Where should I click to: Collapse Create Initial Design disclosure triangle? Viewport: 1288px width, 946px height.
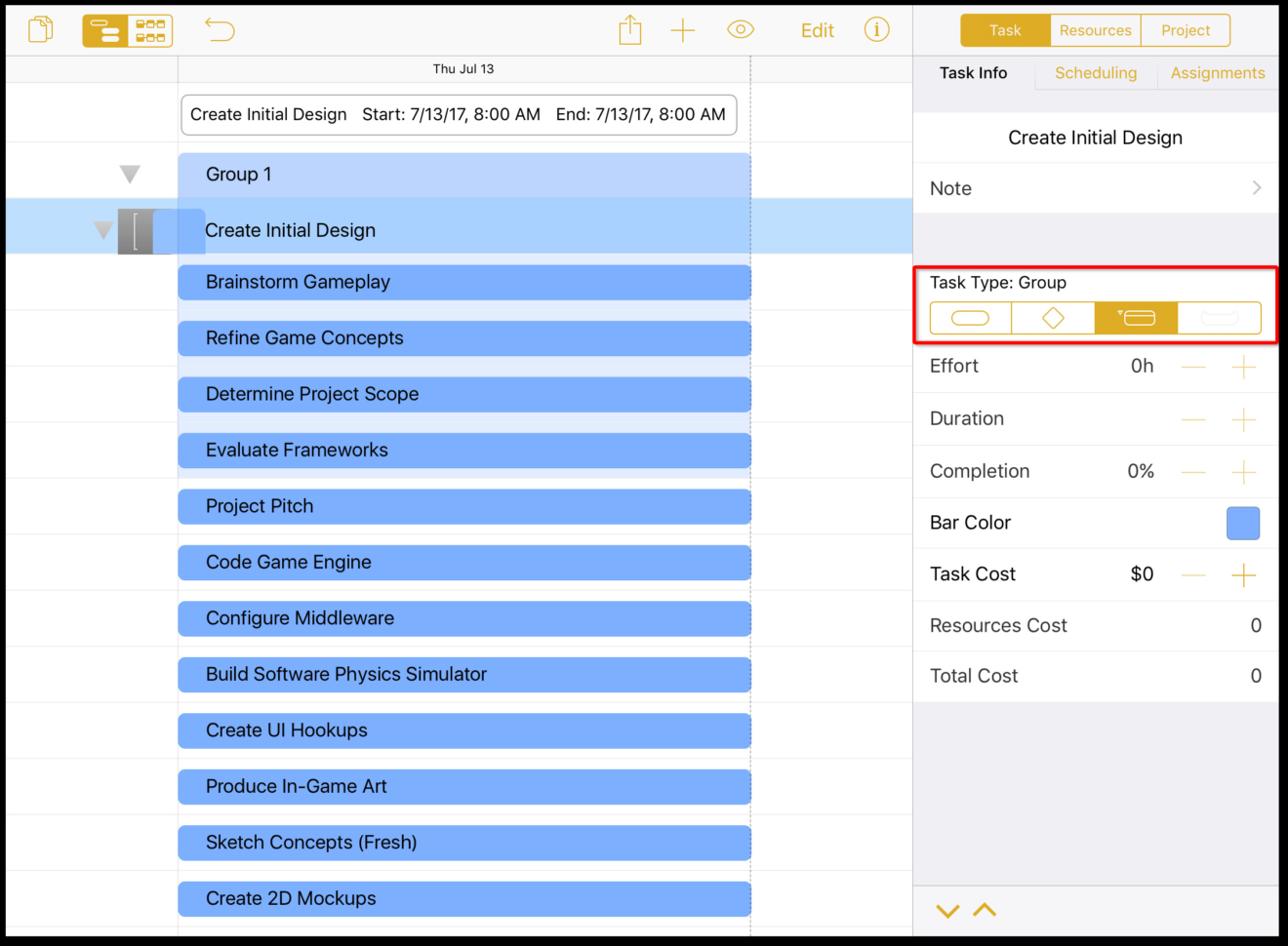coord(101,230)
